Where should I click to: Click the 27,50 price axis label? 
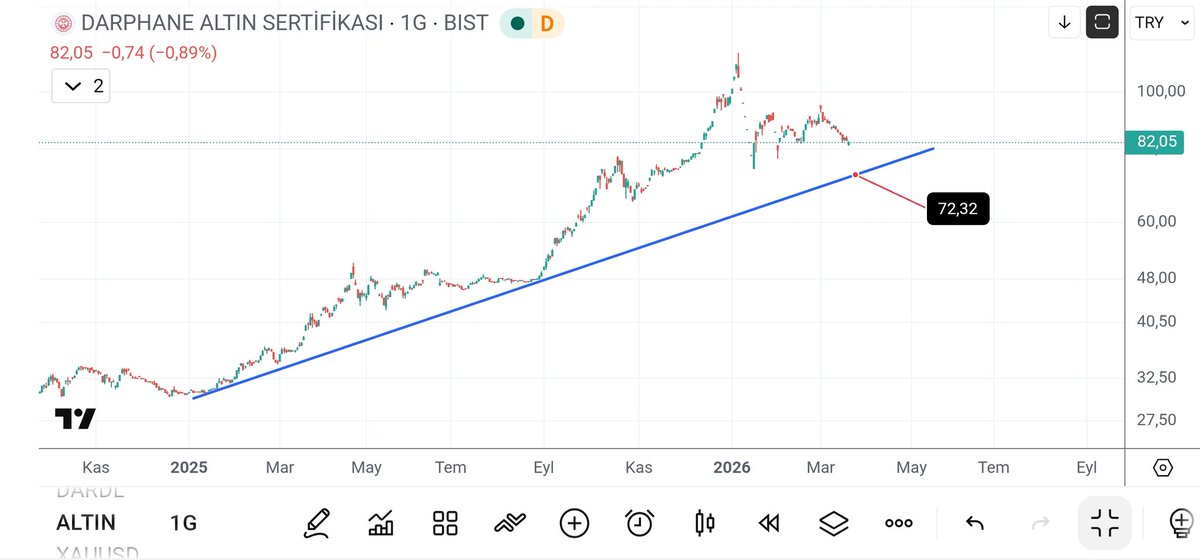point(1157,418)
